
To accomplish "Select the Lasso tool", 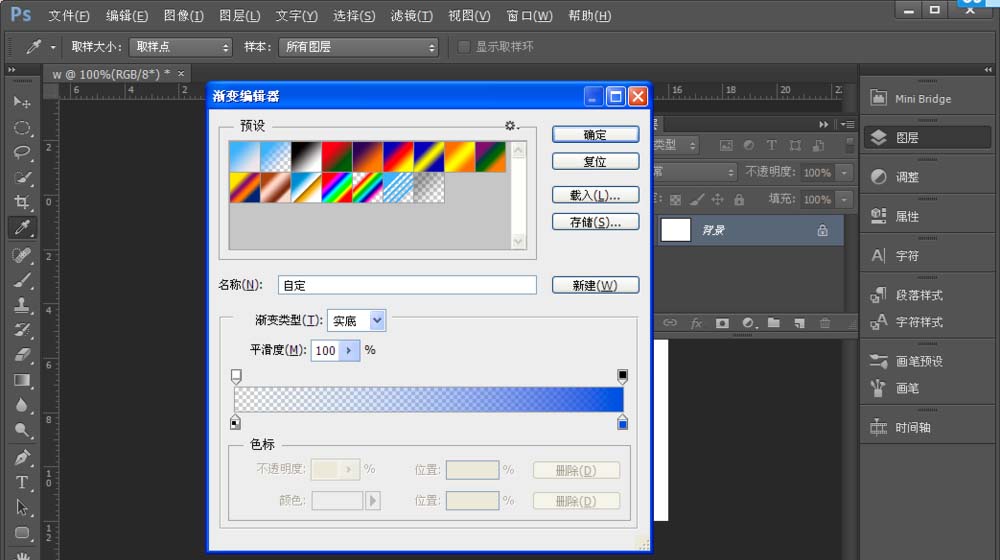I will (x=21, y=152).
